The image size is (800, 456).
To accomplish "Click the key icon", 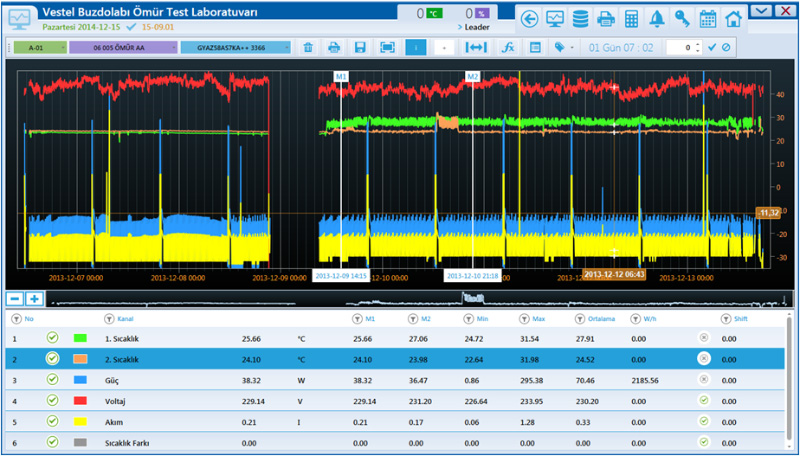I will [682, 19].
